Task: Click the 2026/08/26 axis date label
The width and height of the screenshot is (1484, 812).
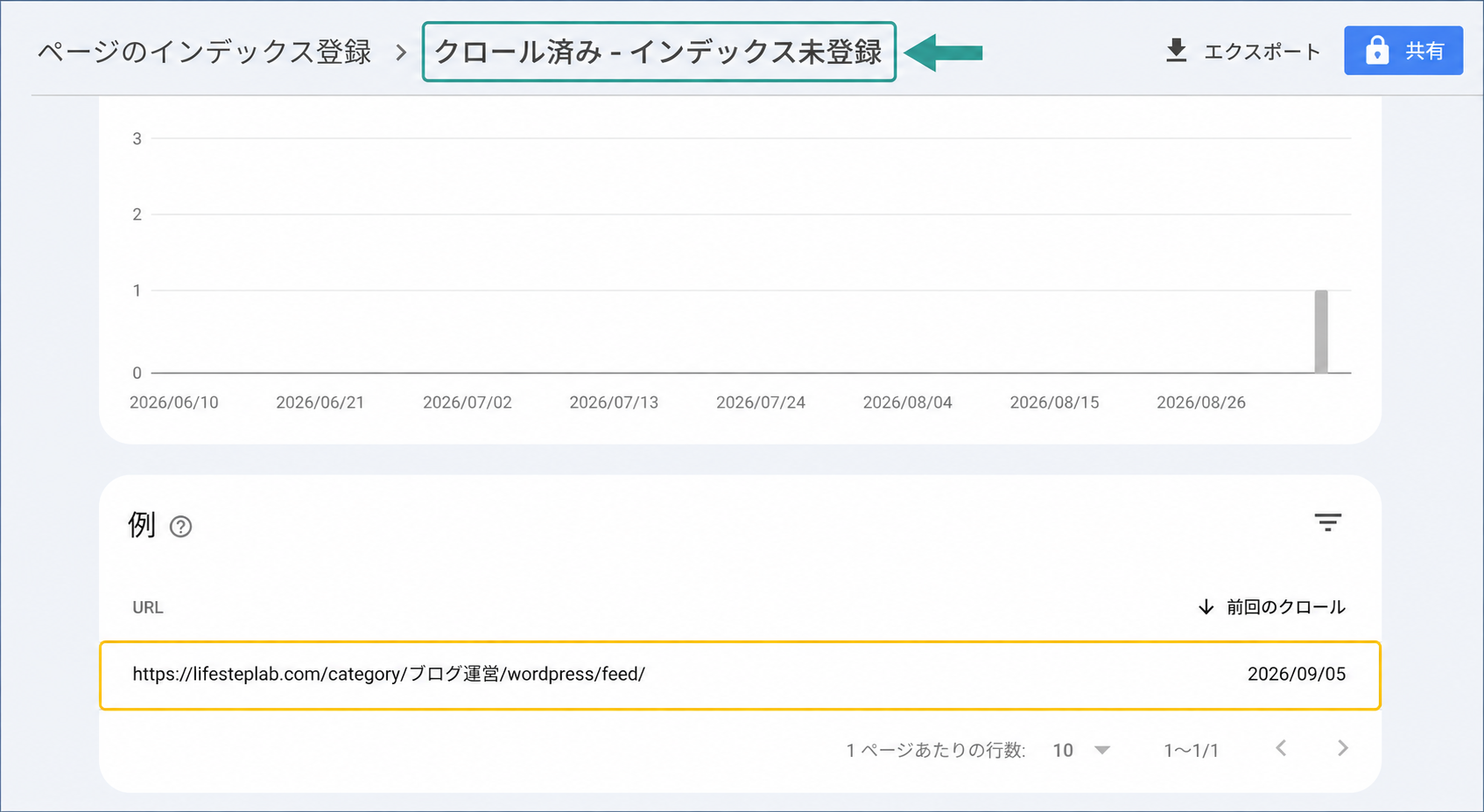Action: 1201,402
